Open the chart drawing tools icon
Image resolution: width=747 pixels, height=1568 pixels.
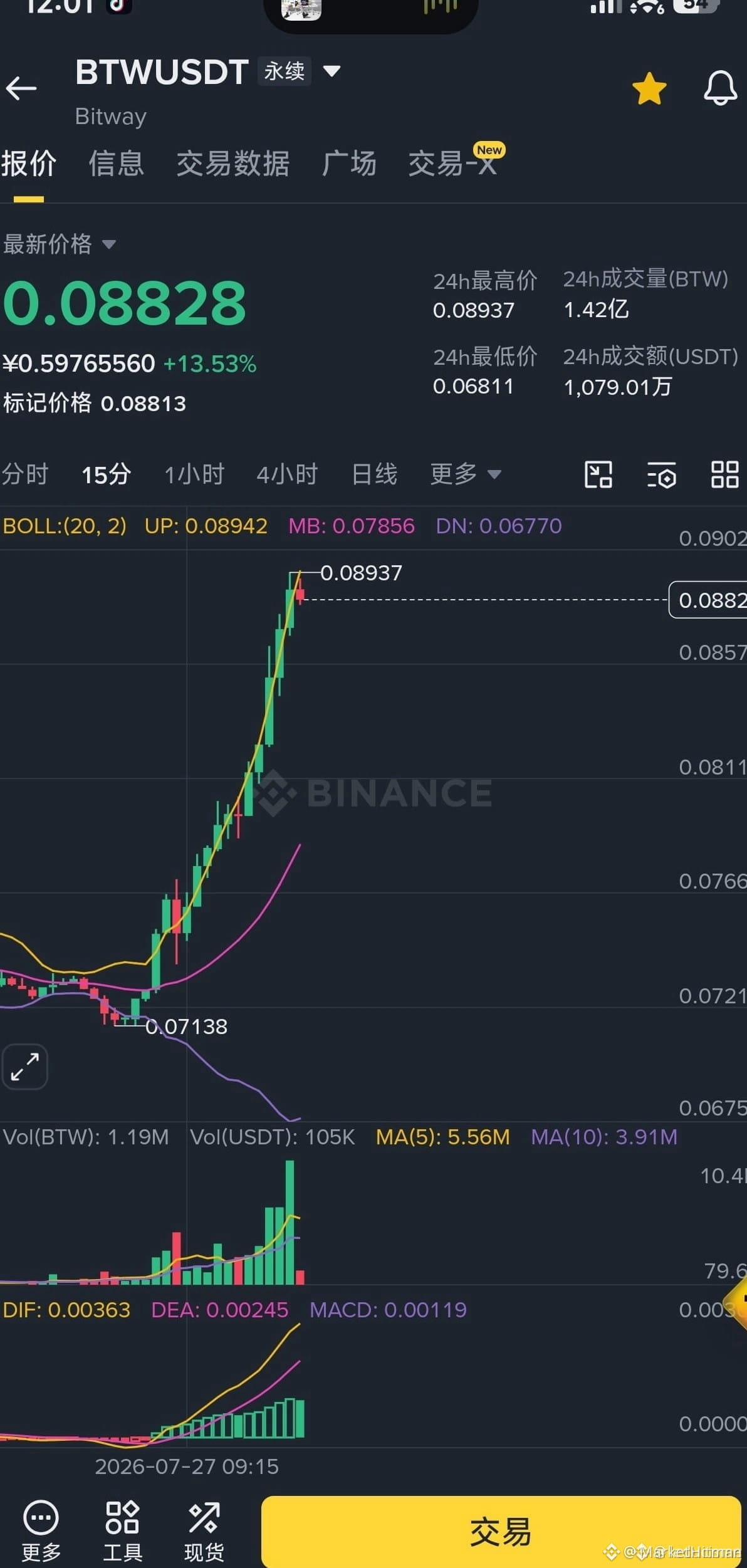click(x=598, y=474)
